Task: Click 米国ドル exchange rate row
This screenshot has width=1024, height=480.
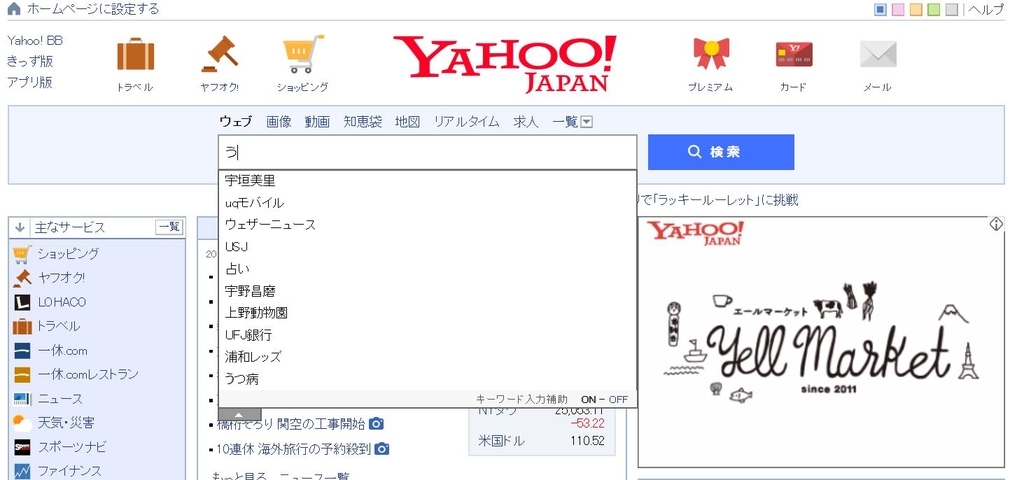Action: tap(542, 441)
